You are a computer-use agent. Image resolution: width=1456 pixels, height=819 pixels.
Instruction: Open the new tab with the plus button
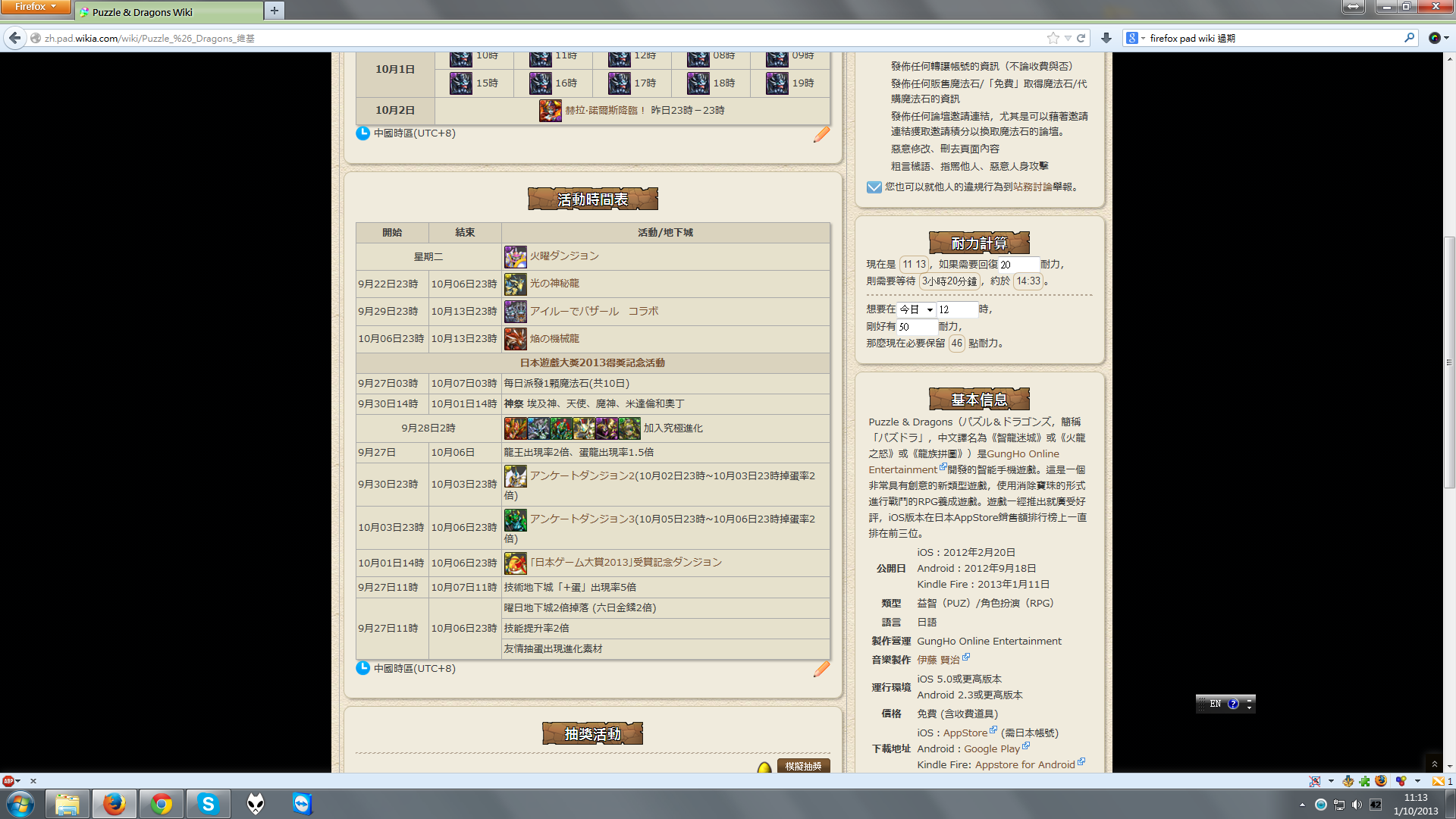coord(274,11)
